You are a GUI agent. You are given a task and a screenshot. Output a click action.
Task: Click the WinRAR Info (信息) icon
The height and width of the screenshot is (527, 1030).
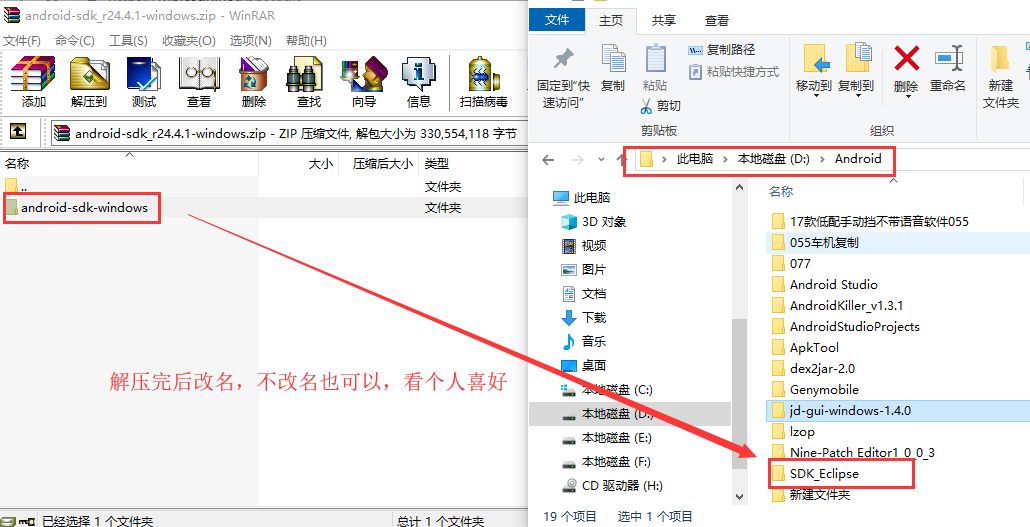418,74
